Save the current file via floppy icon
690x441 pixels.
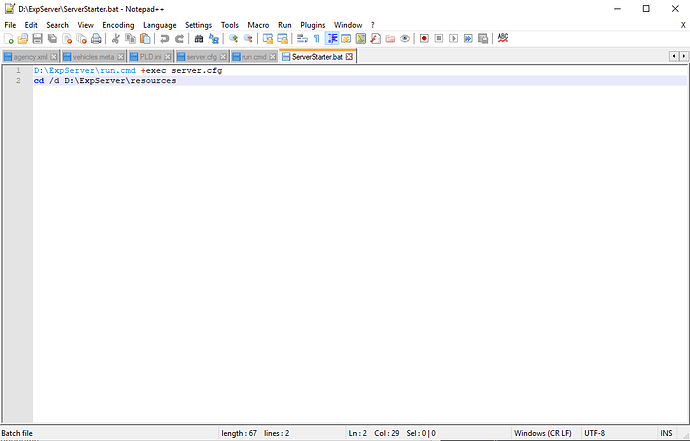37,39
